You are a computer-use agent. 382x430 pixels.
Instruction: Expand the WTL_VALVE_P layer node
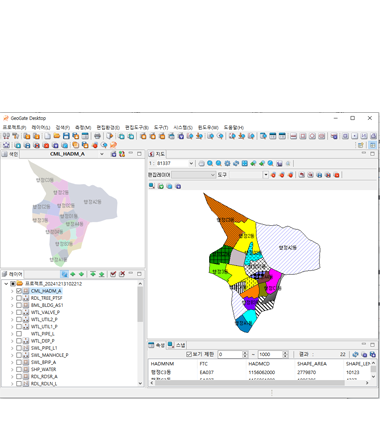(x=12, y=312)
